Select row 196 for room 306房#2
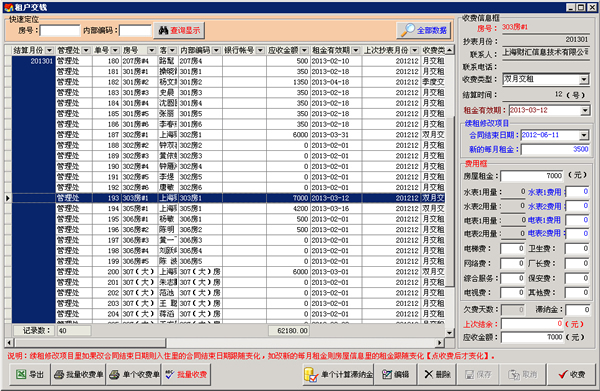The width and height of the screenshot is (600, 391). point(228,230)
